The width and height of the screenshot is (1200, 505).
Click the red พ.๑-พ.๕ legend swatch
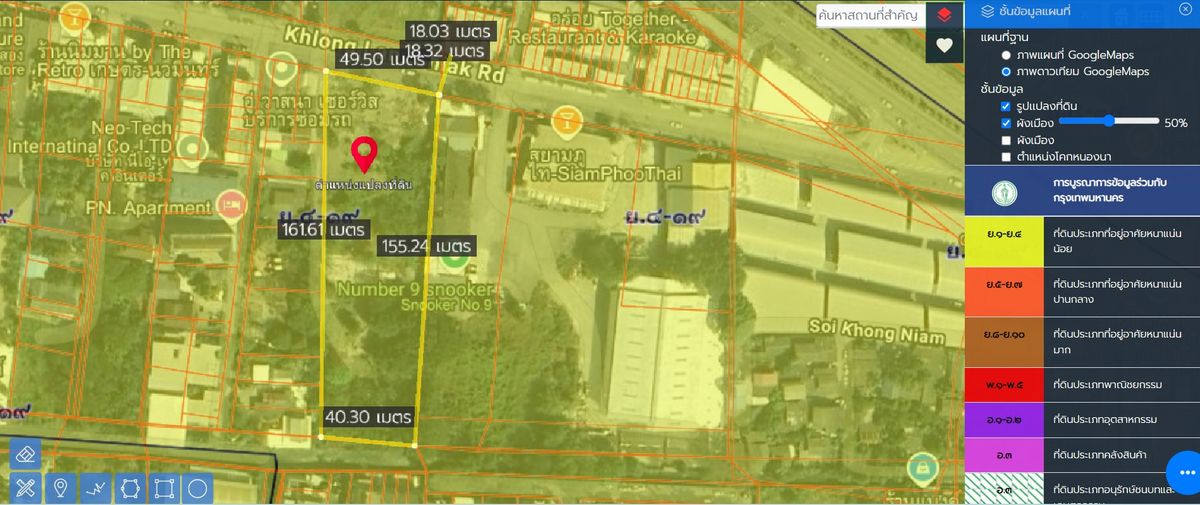pyautogui.click(x=1004, y=384)
